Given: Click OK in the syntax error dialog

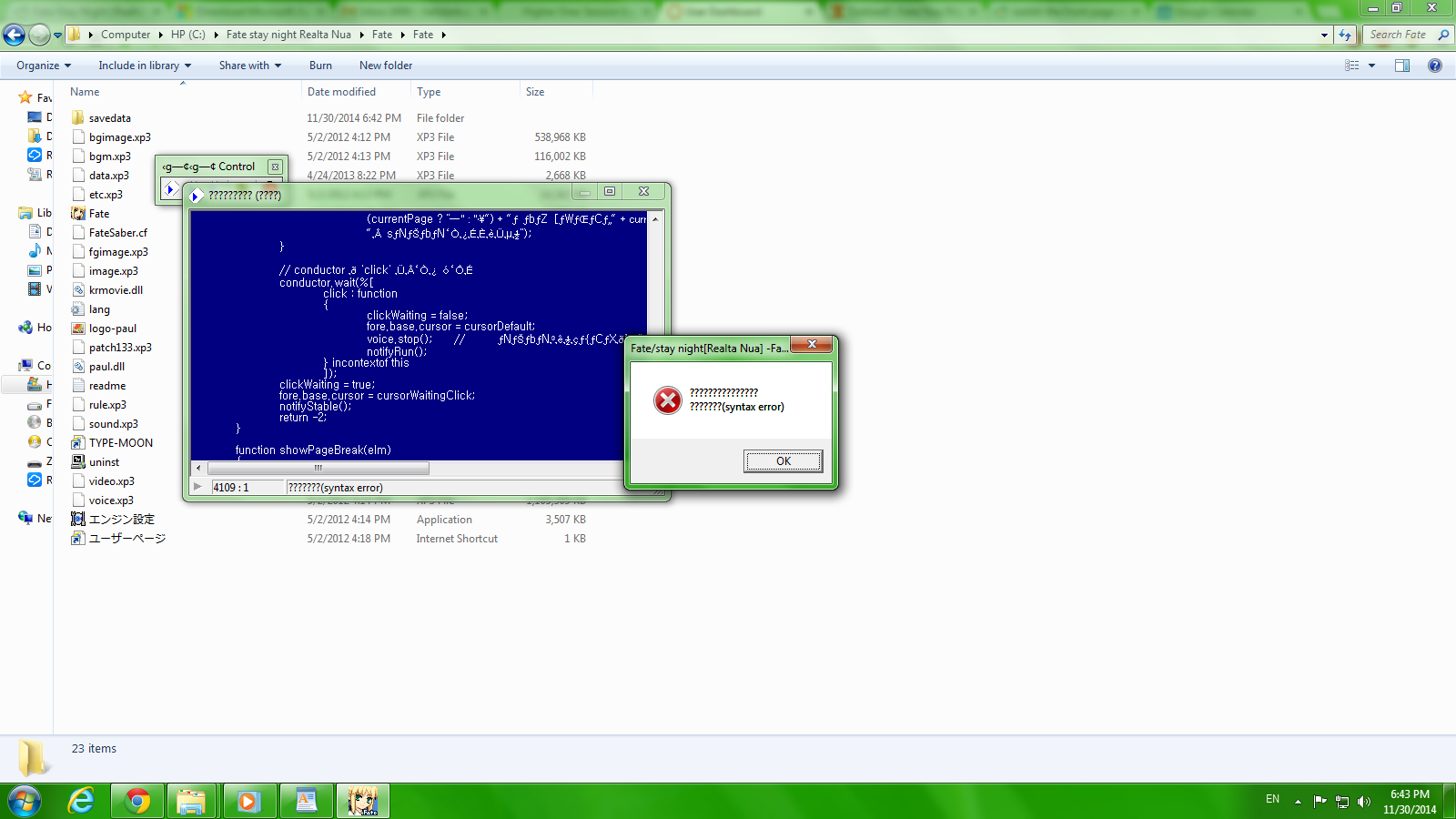Looking at the screenshot, I should [x=784, y=461].
